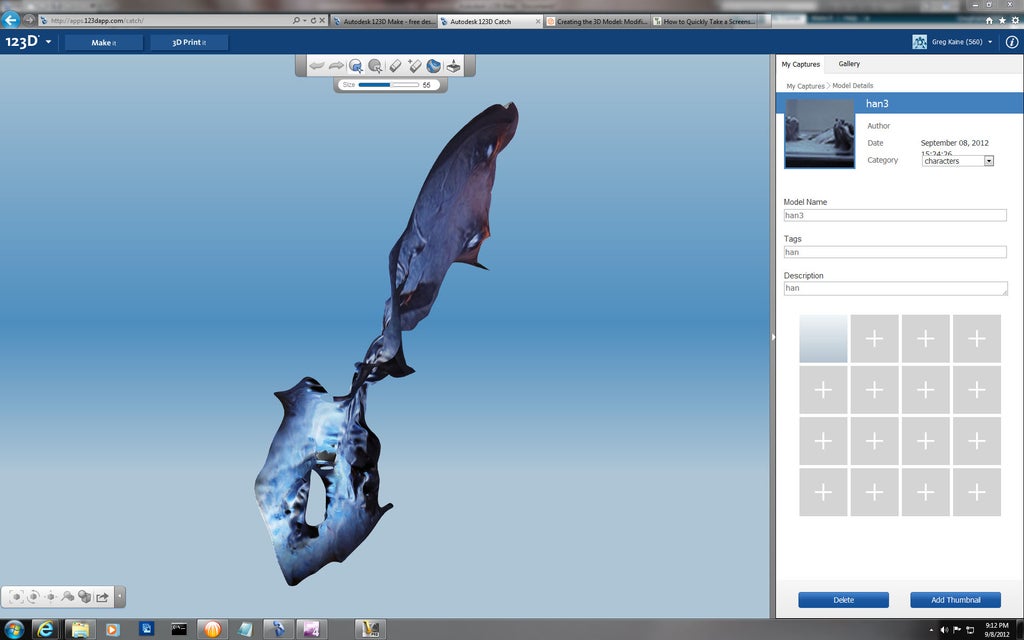The height and width of the screenshot is (640, 1024).
Task: Click the redo arrow in the editing toolbar
Action: coord(336,65)
